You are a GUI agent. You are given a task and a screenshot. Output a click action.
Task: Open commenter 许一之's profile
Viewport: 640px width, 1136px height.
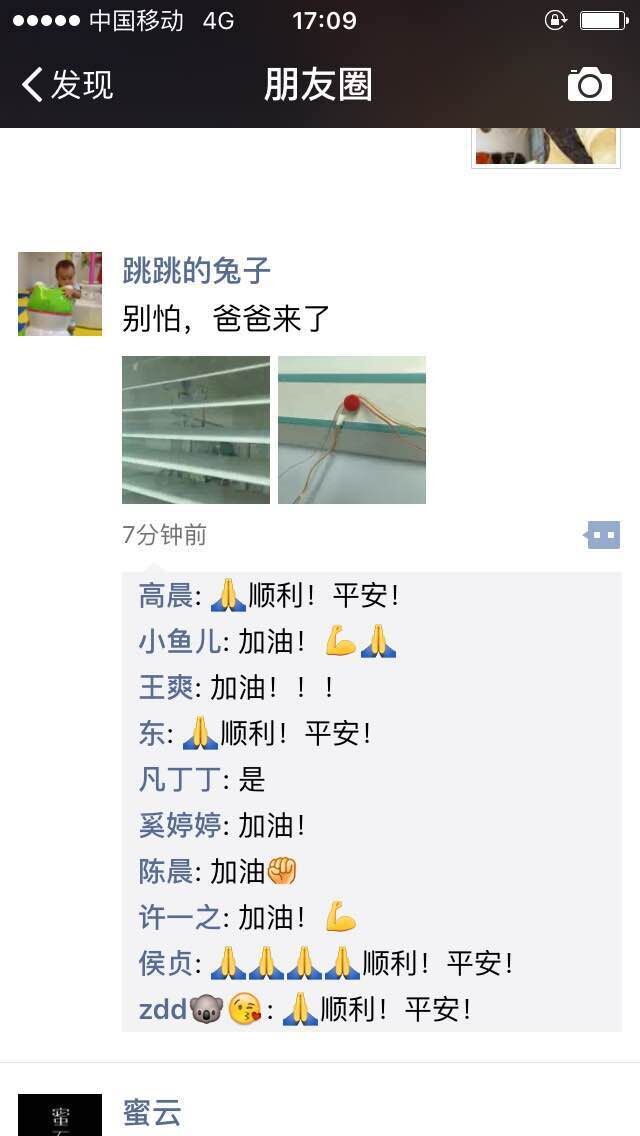click(180, 917)
